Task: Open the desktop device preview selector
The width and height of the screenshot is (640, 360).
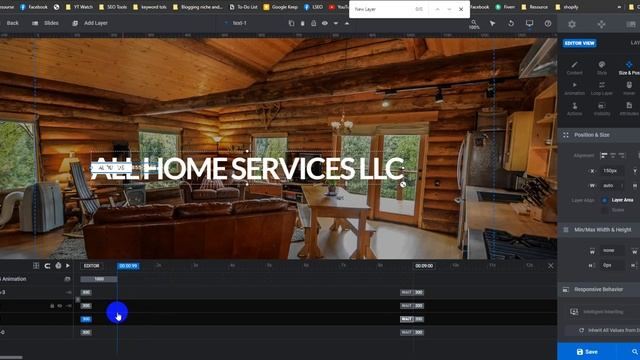Action: tap(529, 23)
